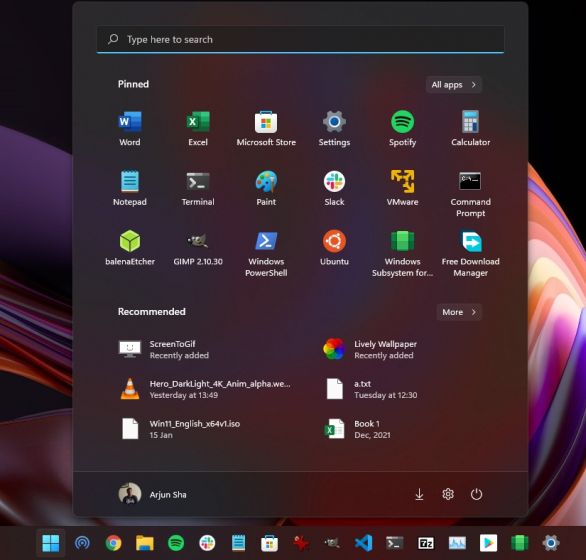Open the resource monitor graph taskbar icon
This screenshot has height=560, width=586.
click(457, 543)
